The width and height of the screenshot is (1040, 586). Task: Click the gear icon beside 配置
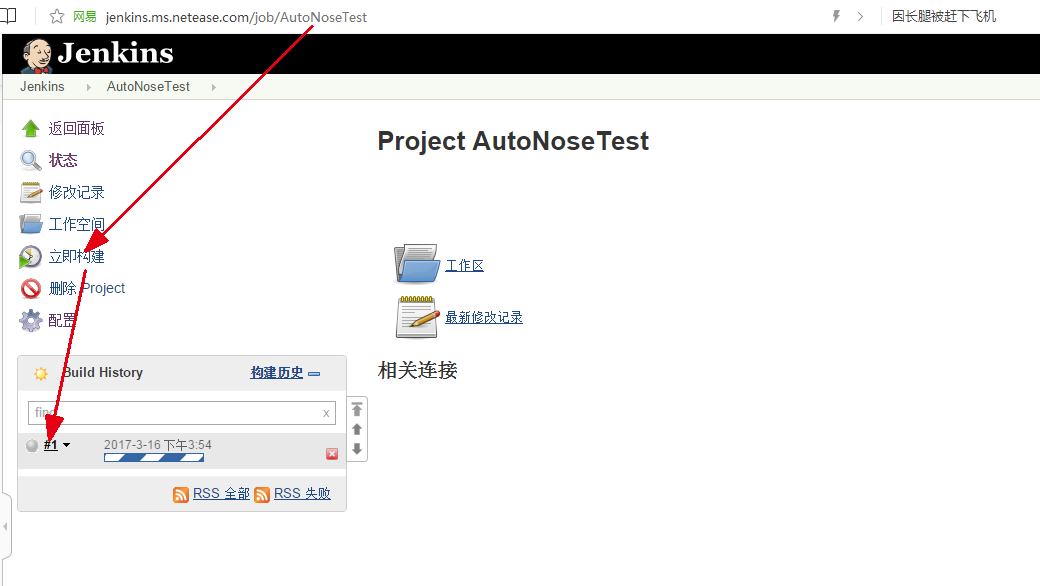point(31,320)
